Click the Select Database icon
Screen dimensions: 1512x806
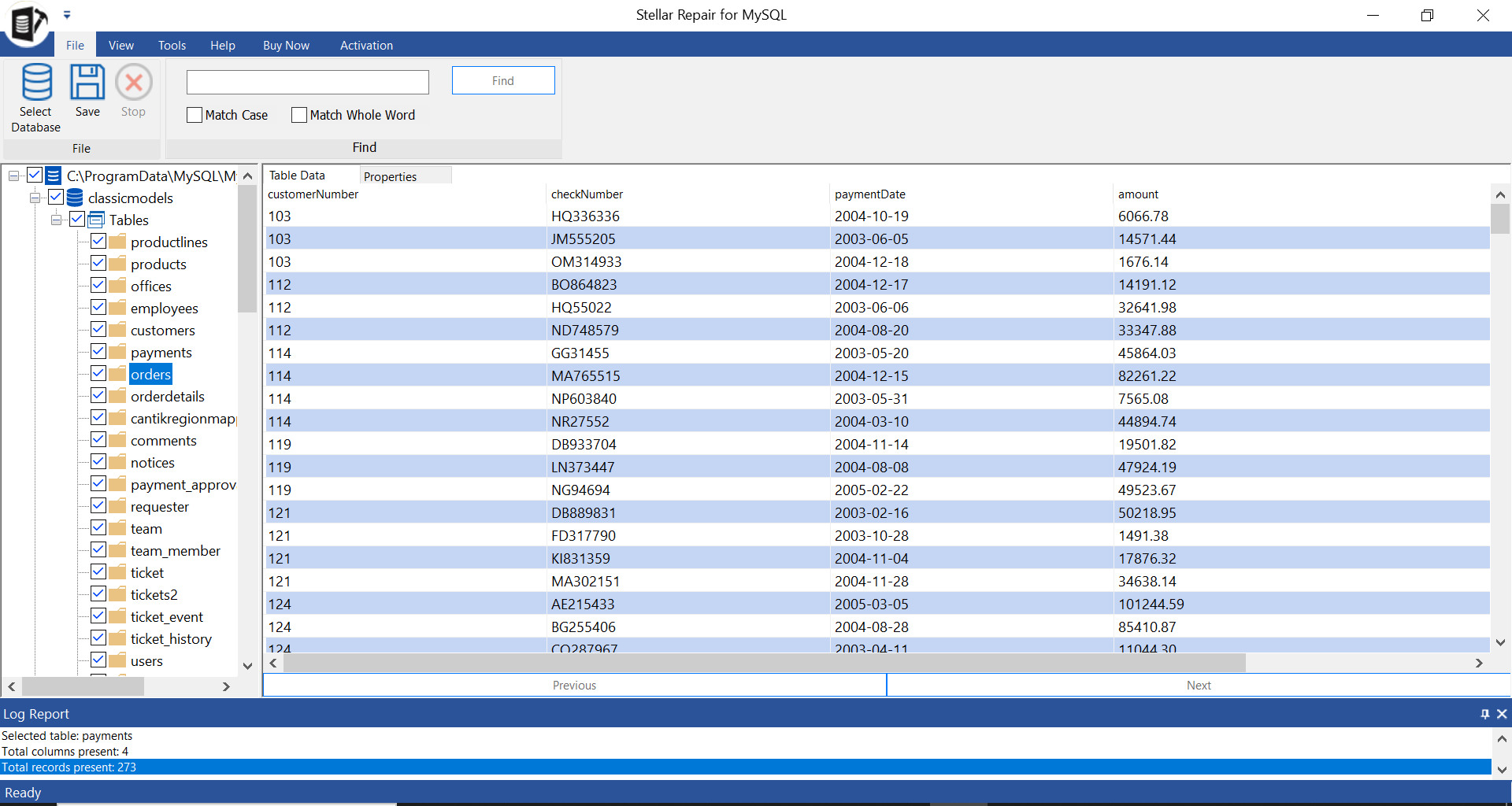click(x=36, y=83)
